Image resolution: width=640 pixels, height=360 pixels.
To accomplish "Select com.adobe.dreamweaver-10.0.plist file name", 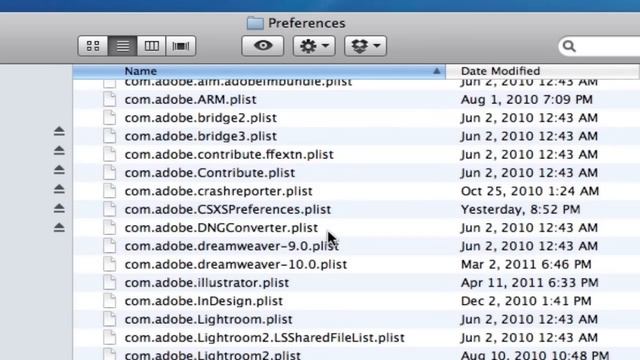I will [236, 264].
